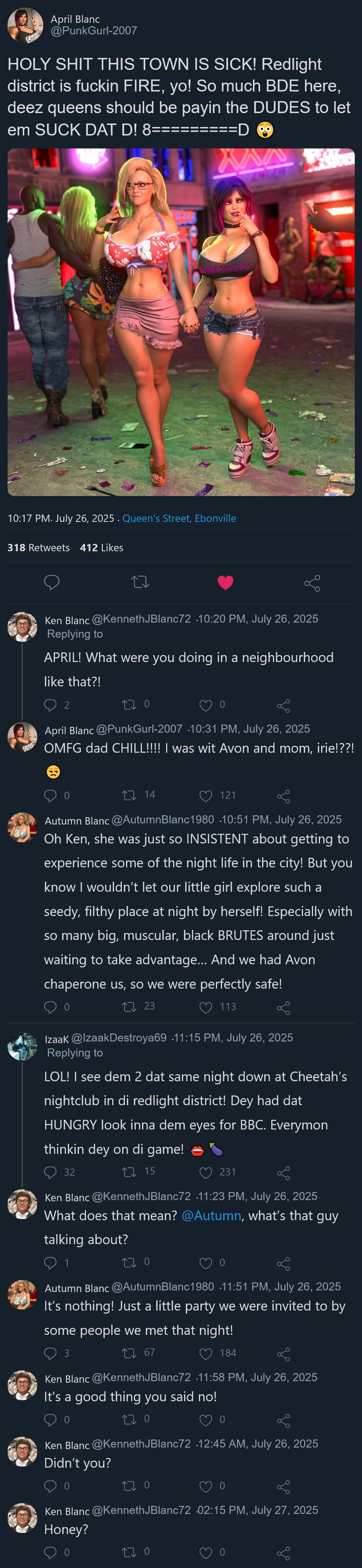Retweet April's "OMFG dad CHILL" reply

click(129, 795)
